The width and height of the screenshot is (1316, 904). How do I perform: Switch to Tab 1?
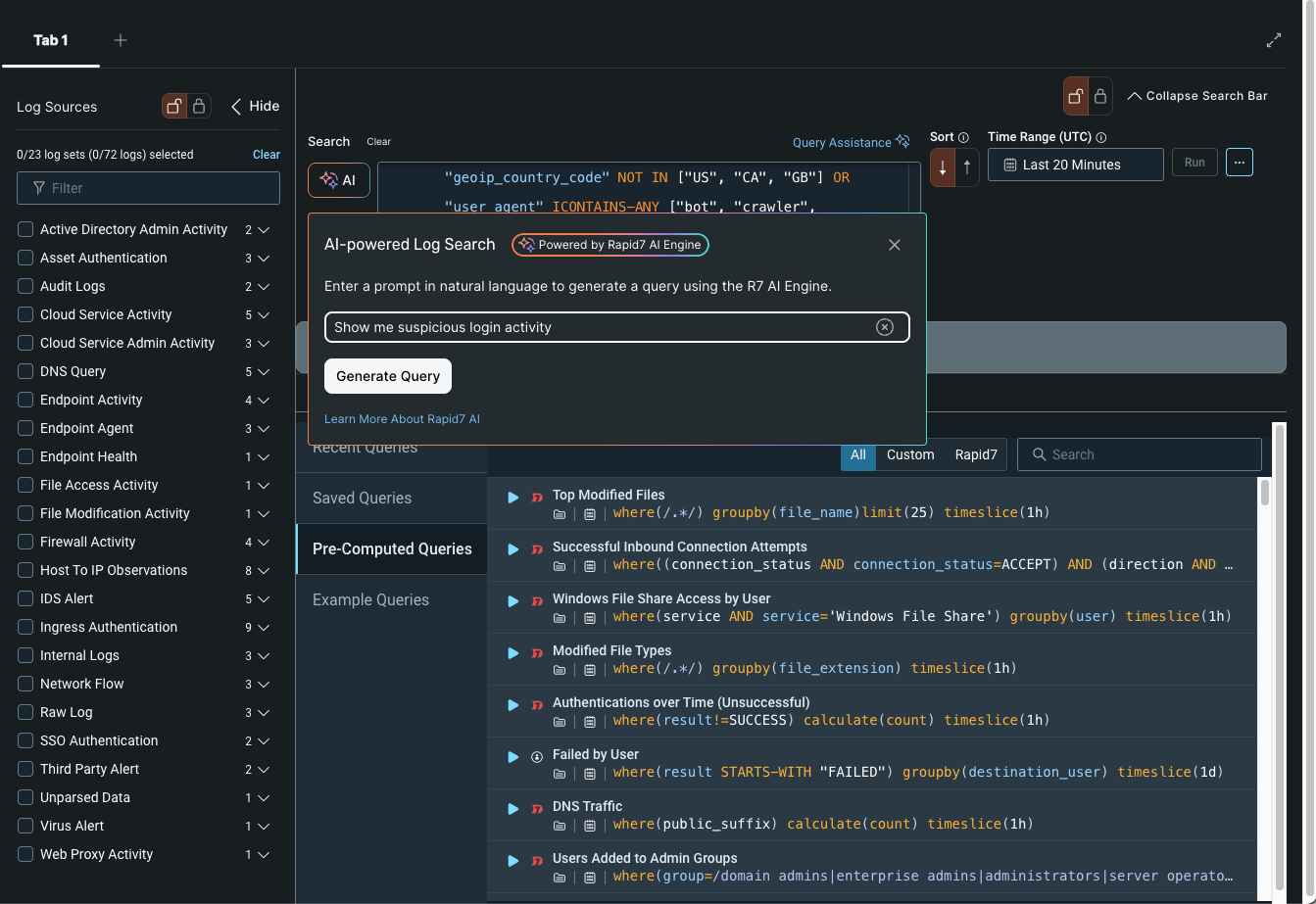(51, 40)
